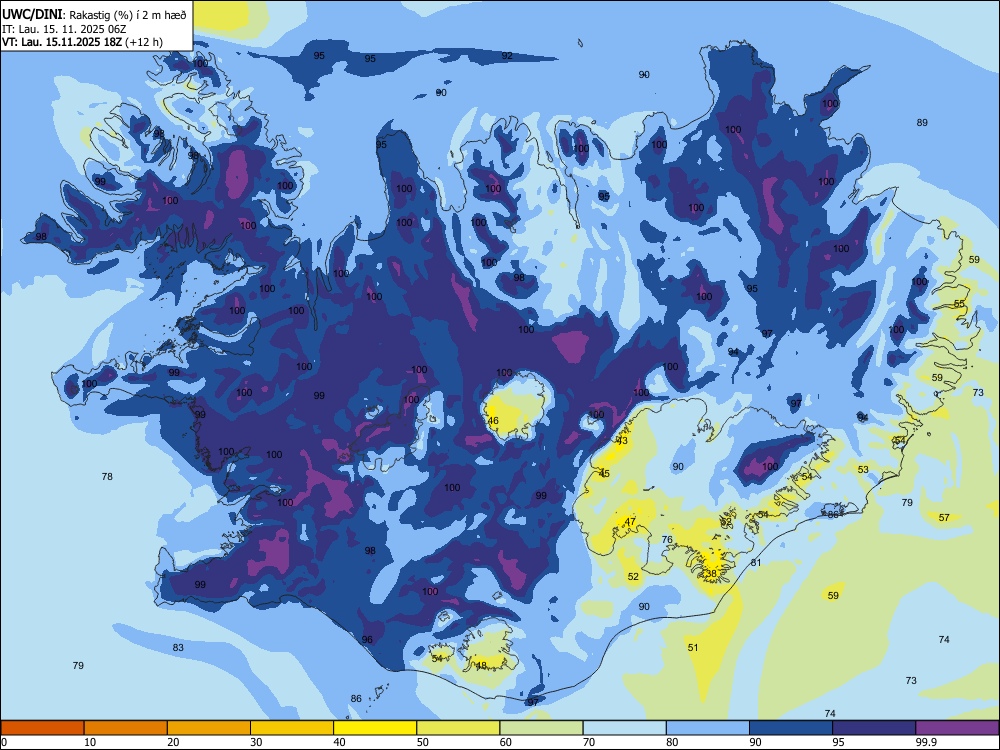The width and height of the screenshot is (1000, 750).
Task: Click the 47 humidity value on the map
Action: click(630, 522)
